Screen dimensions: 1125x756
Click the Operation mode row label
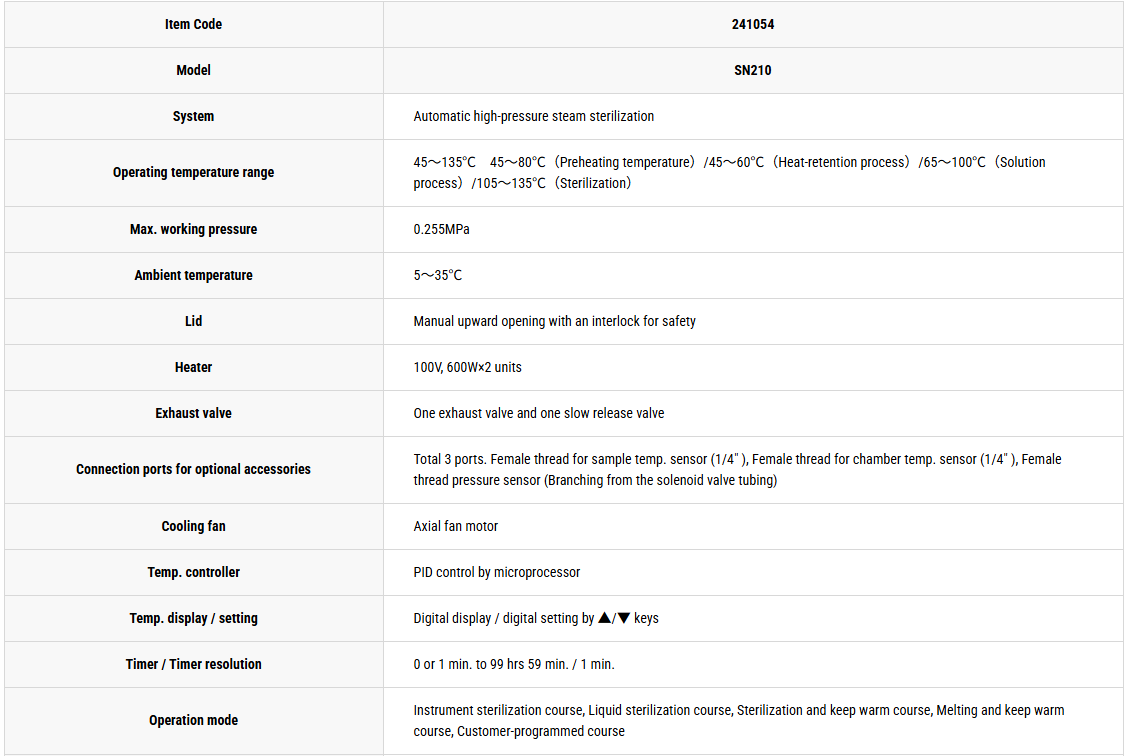tap(194, 720)
